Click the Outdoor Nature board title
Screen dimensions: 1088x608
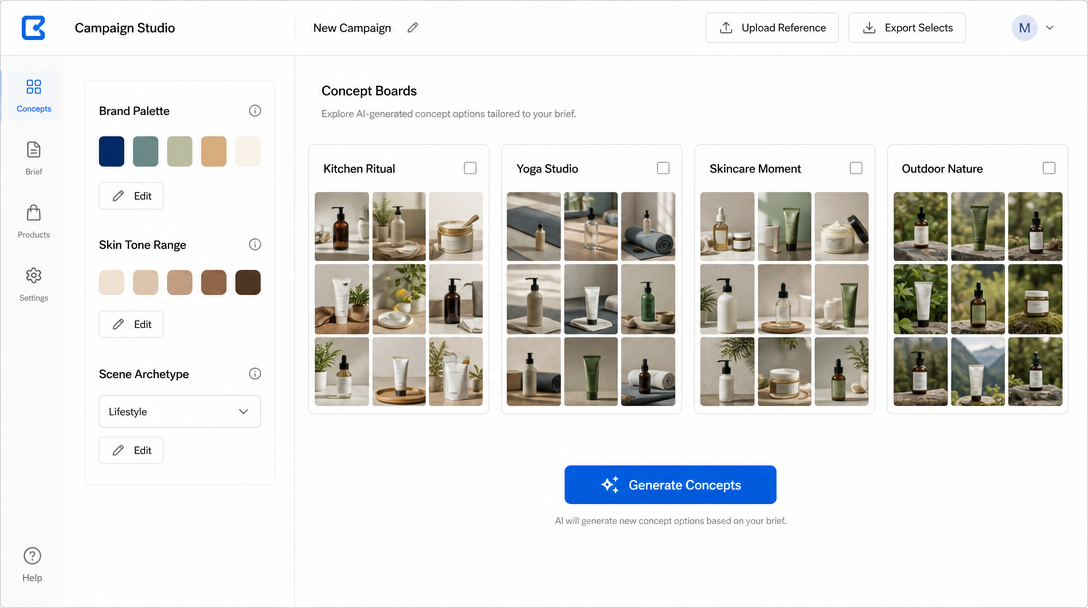point(942,169)
